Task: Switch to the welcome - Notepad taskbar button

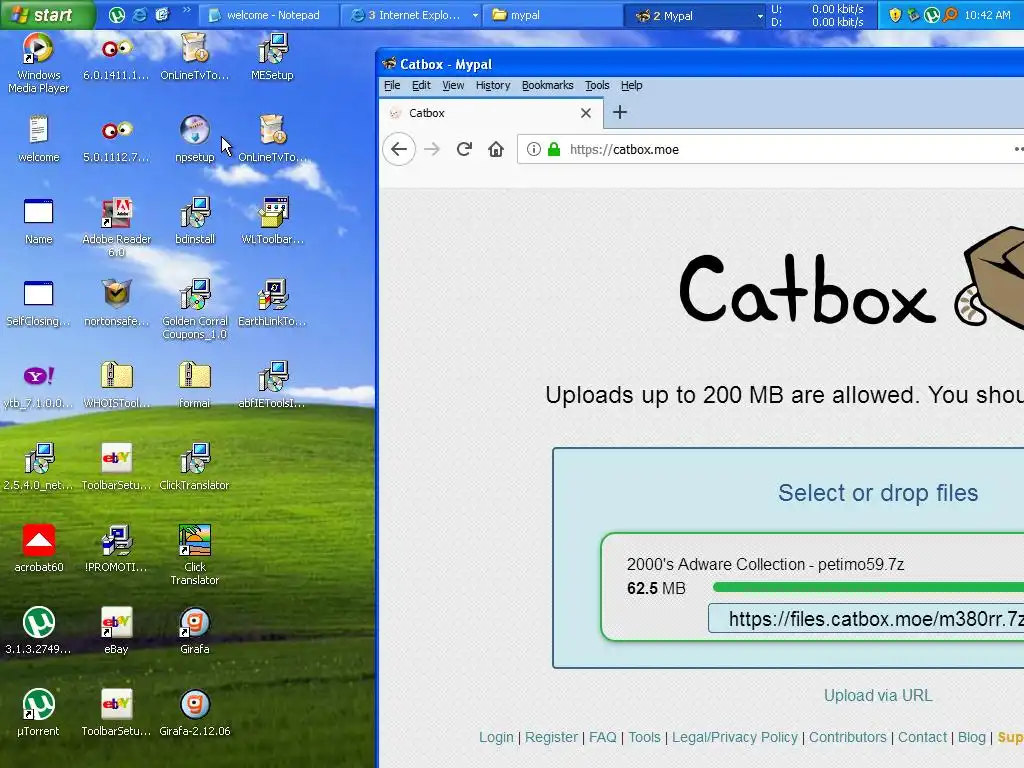Action: click(x=268, y=15)
